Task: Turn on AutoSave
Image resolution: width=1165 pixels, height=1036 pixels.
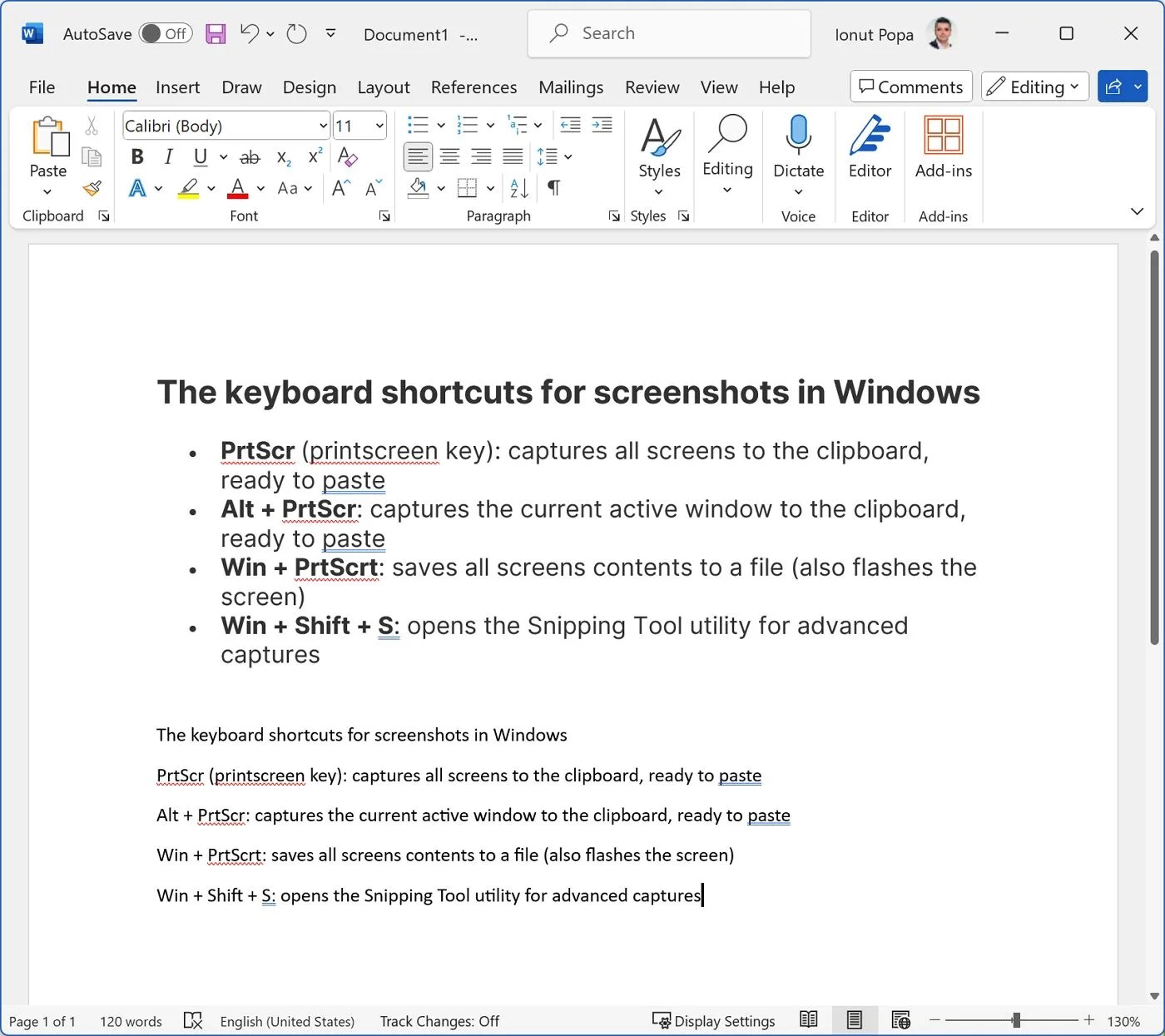Action: [x=164, y=33]
